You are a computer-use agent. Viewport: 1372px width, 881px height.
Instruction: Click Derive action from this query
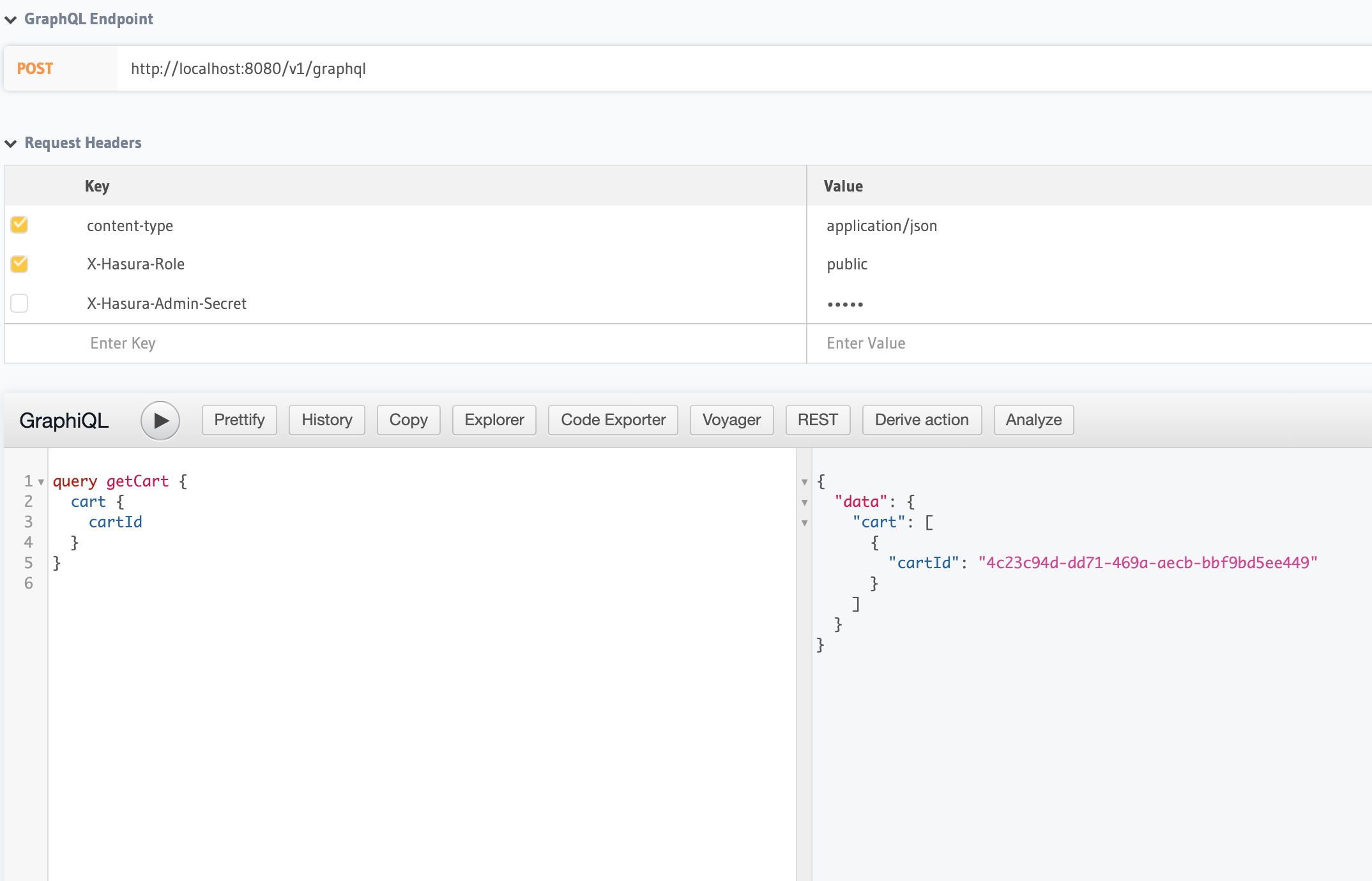pos(922,419)
